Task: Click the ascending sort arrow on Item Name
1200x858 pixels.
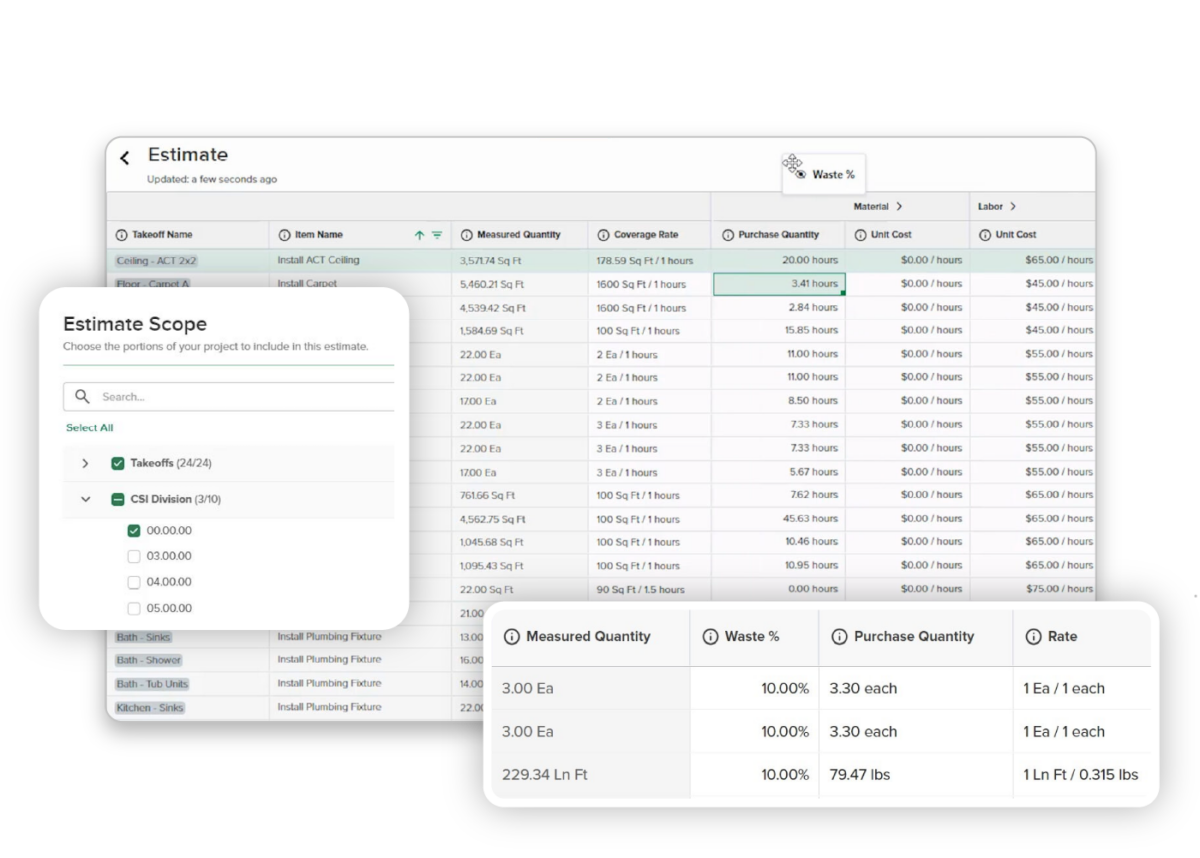Action: [418, 234]
